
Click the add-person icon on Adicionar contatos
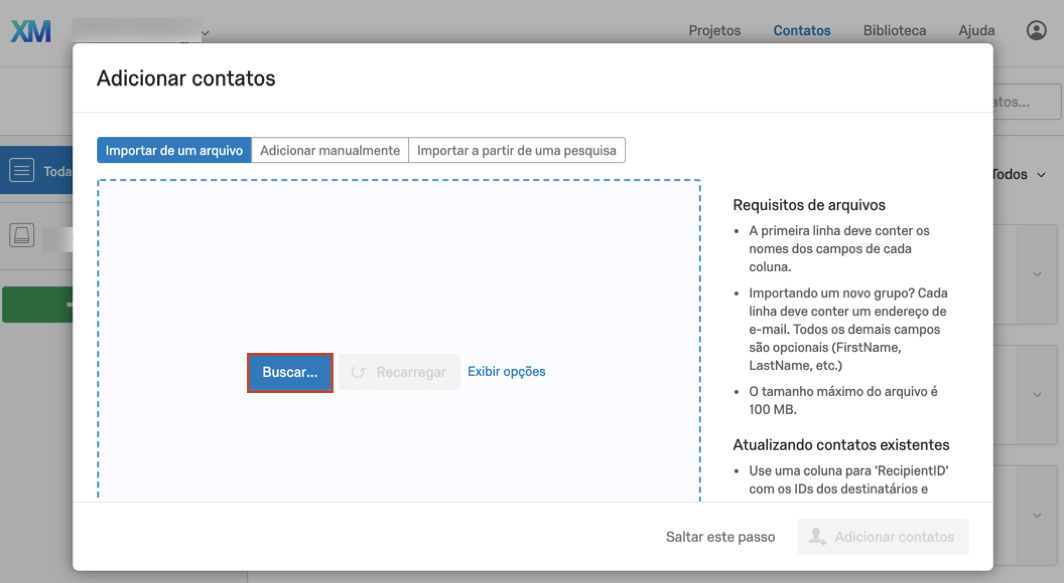coord(817,537)
